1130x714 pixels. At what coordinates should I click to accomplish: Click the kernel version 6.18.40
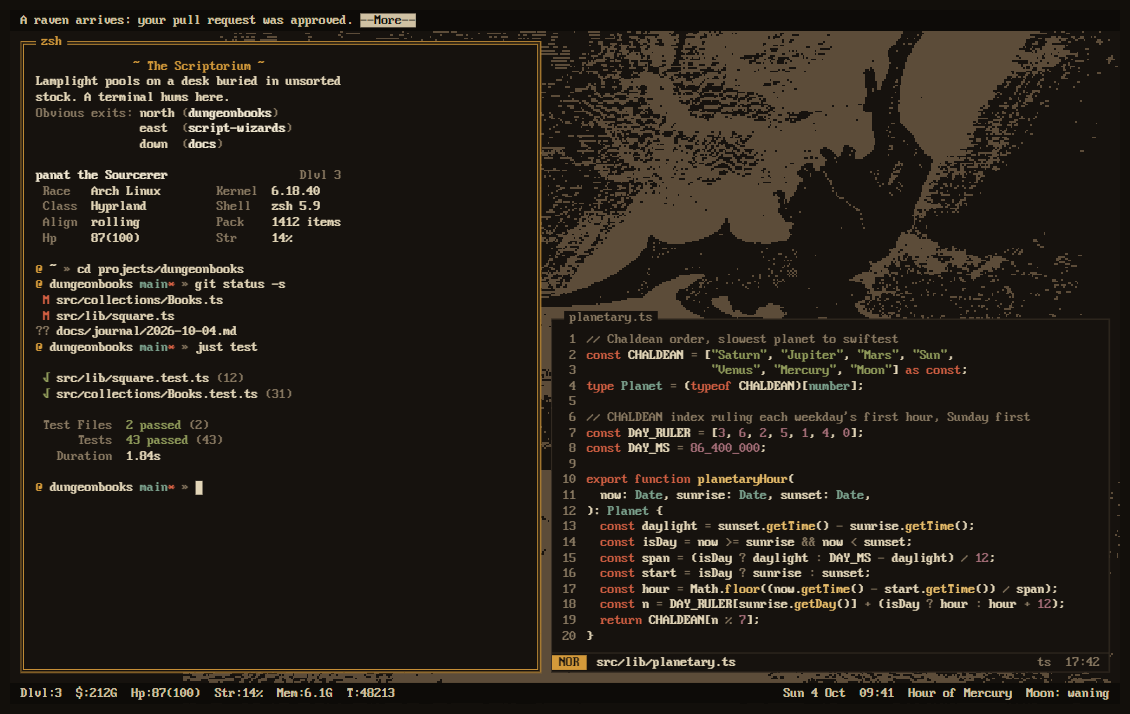(x=295, y=191)
